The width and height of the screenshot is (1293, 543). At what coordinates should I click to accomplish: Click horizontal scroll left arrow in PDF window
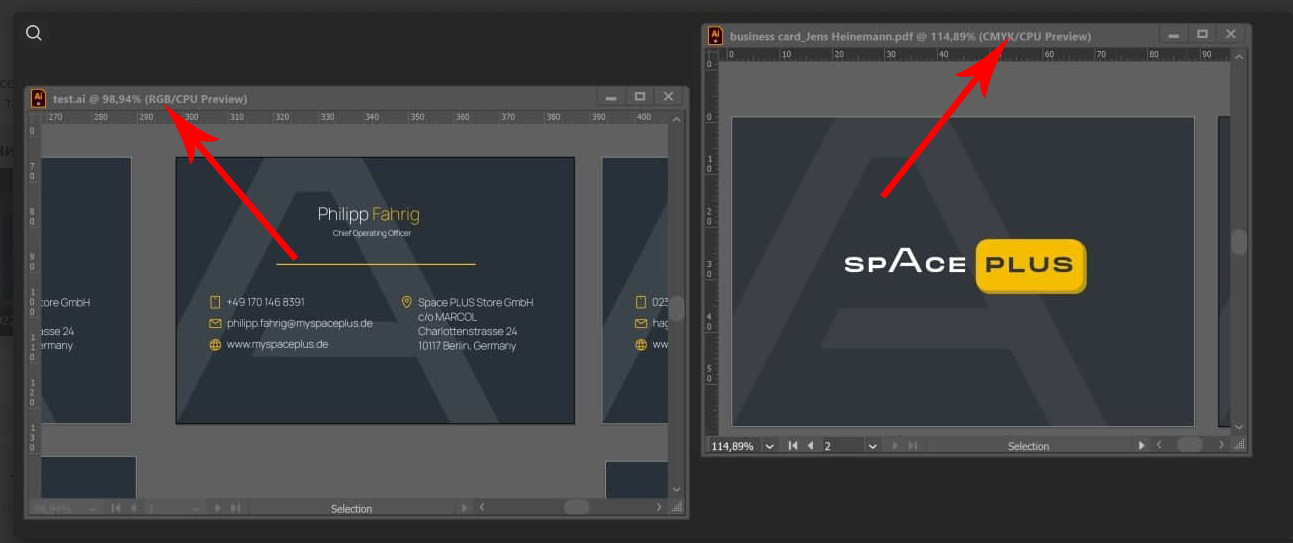click(1159, 445)
